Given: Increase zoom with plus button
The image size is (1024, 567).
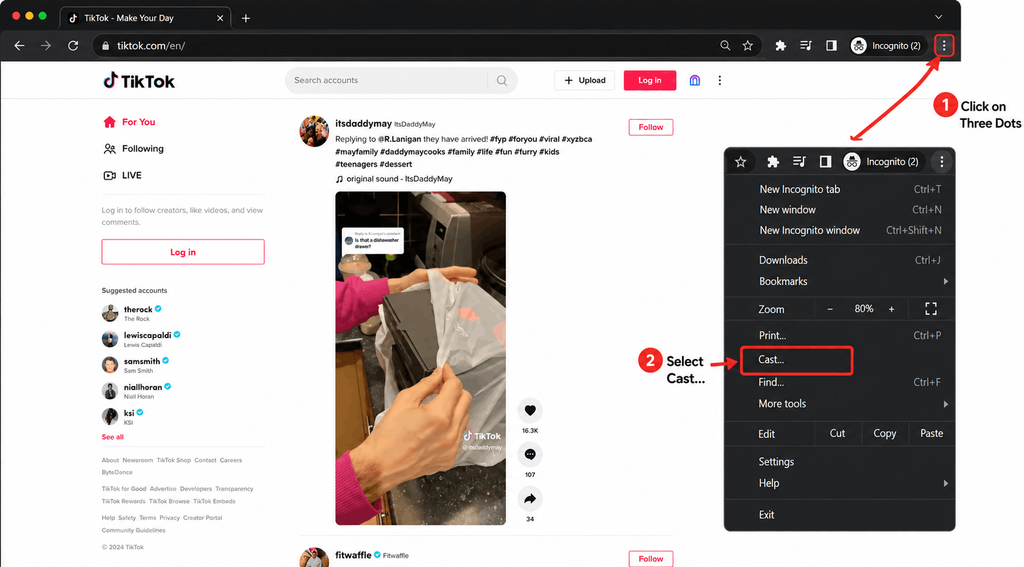Looking at the screenshot, I should click(x=891, y=309).
